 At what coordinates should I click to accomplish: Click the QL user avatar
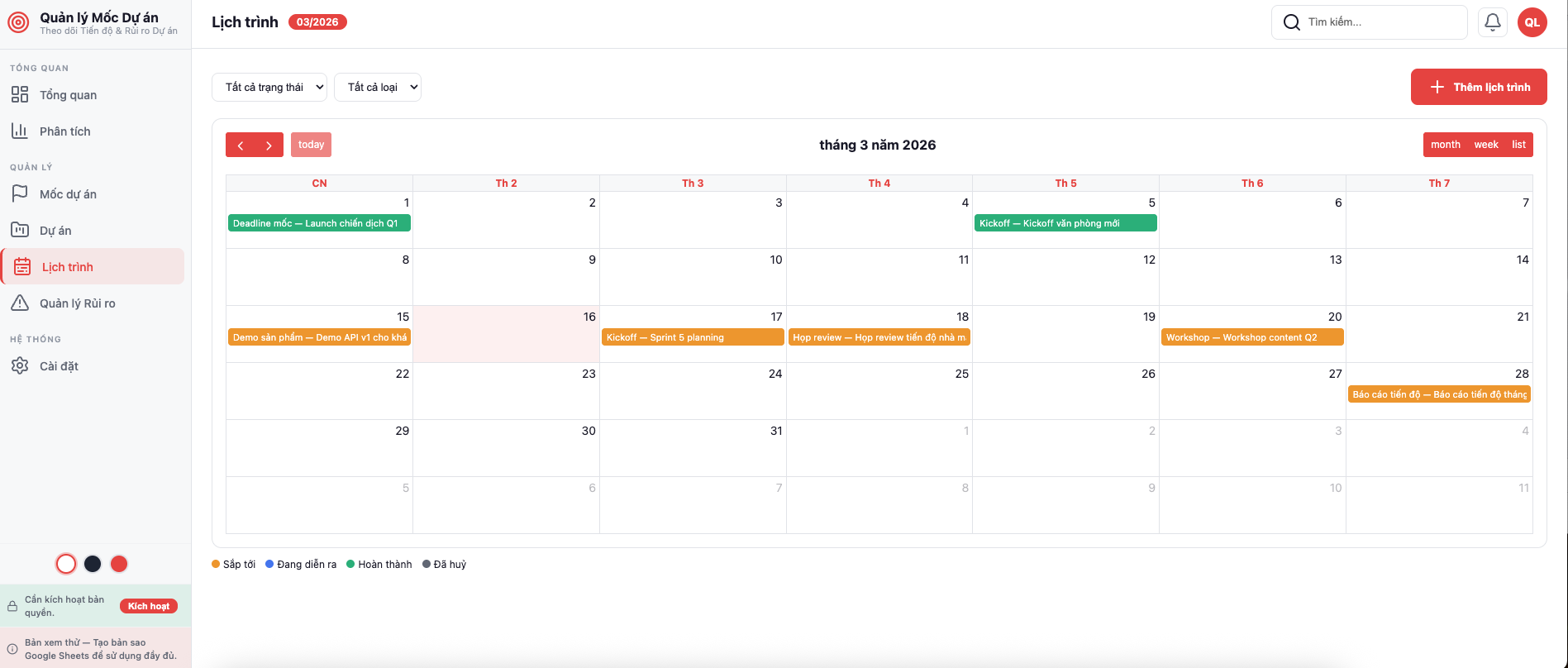pyautogui.click(x=1532, y=22)
